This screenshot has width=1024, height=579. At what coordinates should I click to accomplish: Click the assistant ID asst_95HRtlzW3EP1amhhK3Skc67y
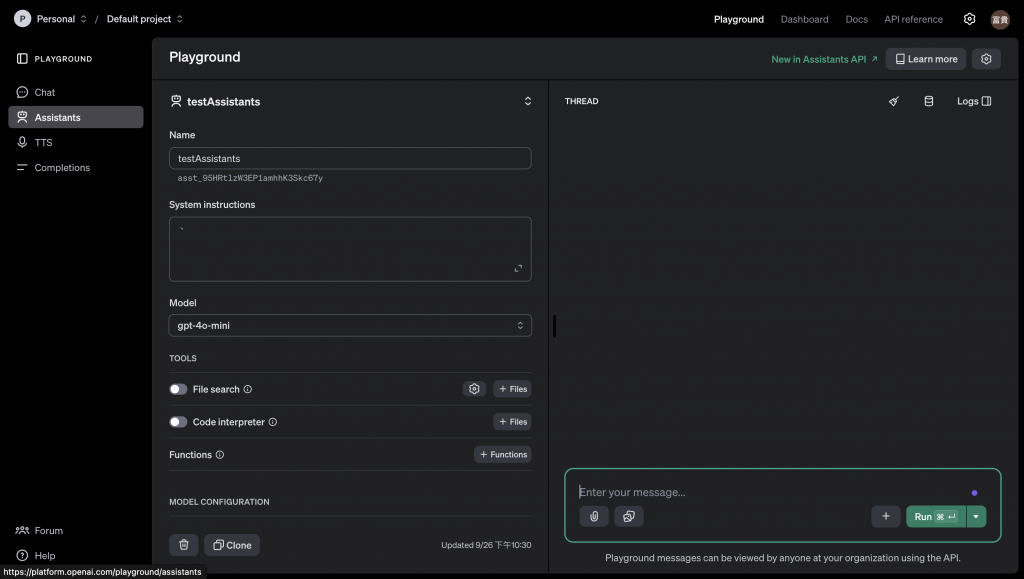coord(250,178)
